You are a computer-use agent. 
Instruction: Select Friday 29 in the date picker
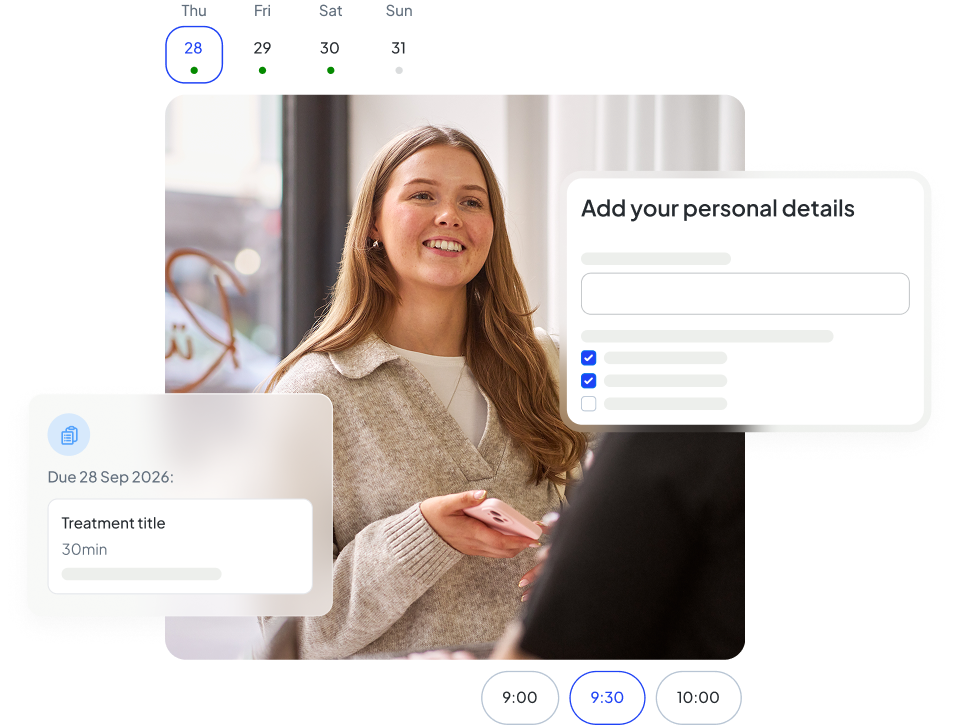pyautogui.click(x=262, y=54)
